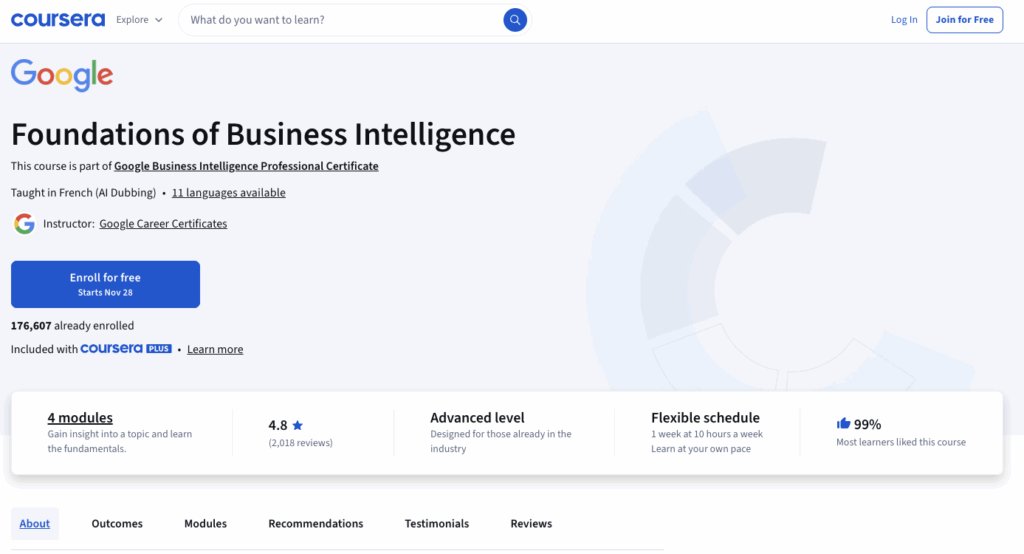Click the thumbs-up icon beside 99%
This screenshot has height=554, width=1024.
[x=843, y=423]
